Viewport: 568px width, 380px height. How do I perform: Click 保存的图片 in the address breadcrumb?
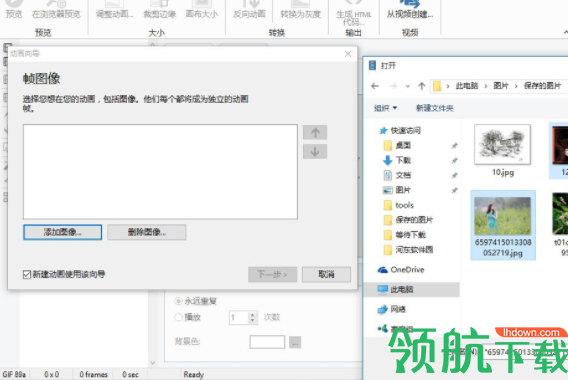pyautogui.click(x=542, y=86)
